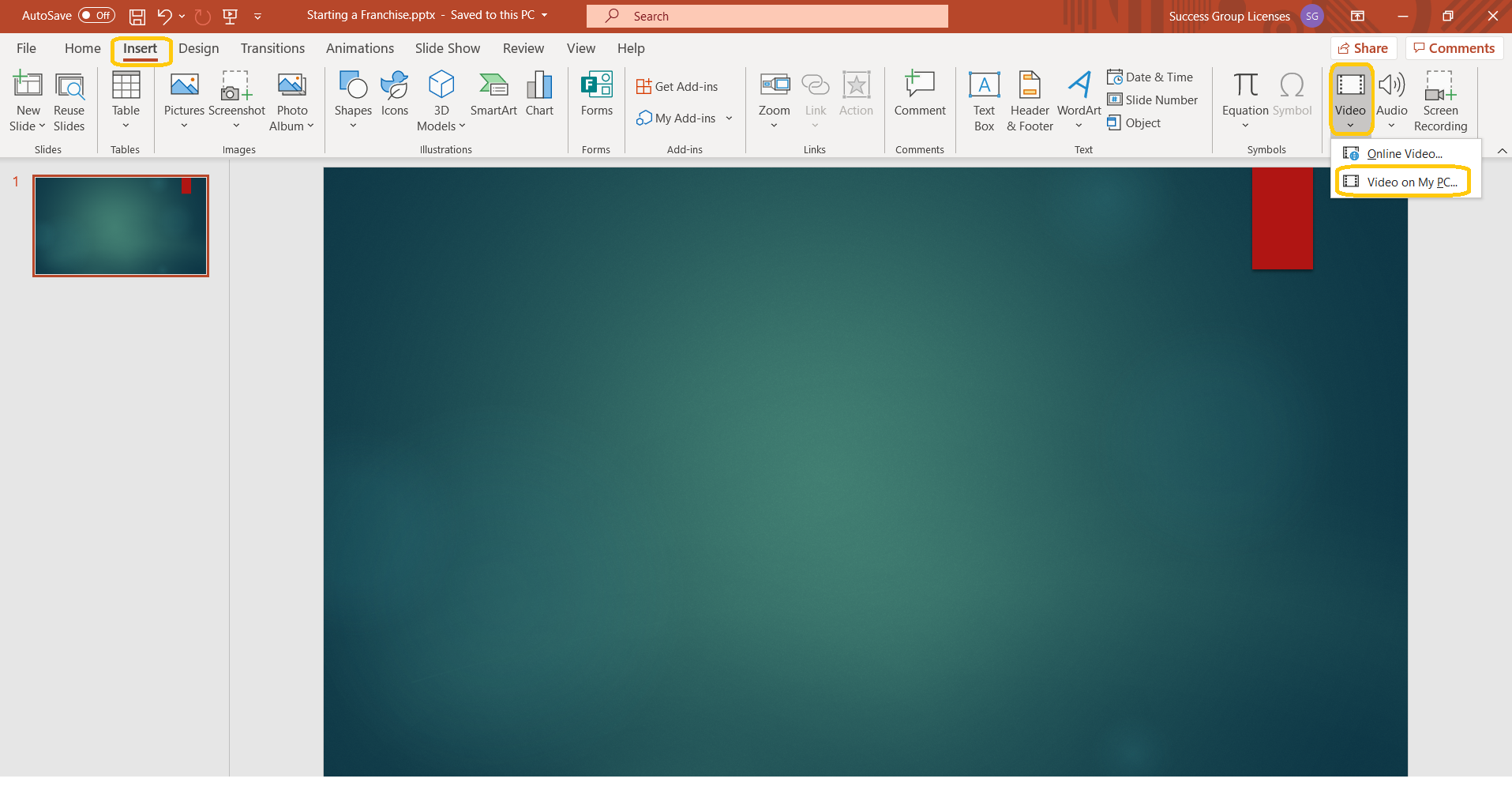This screenshot has height=786, width=1512.
Task: Open the Audio dropdown
Action: pos(1391,126)
